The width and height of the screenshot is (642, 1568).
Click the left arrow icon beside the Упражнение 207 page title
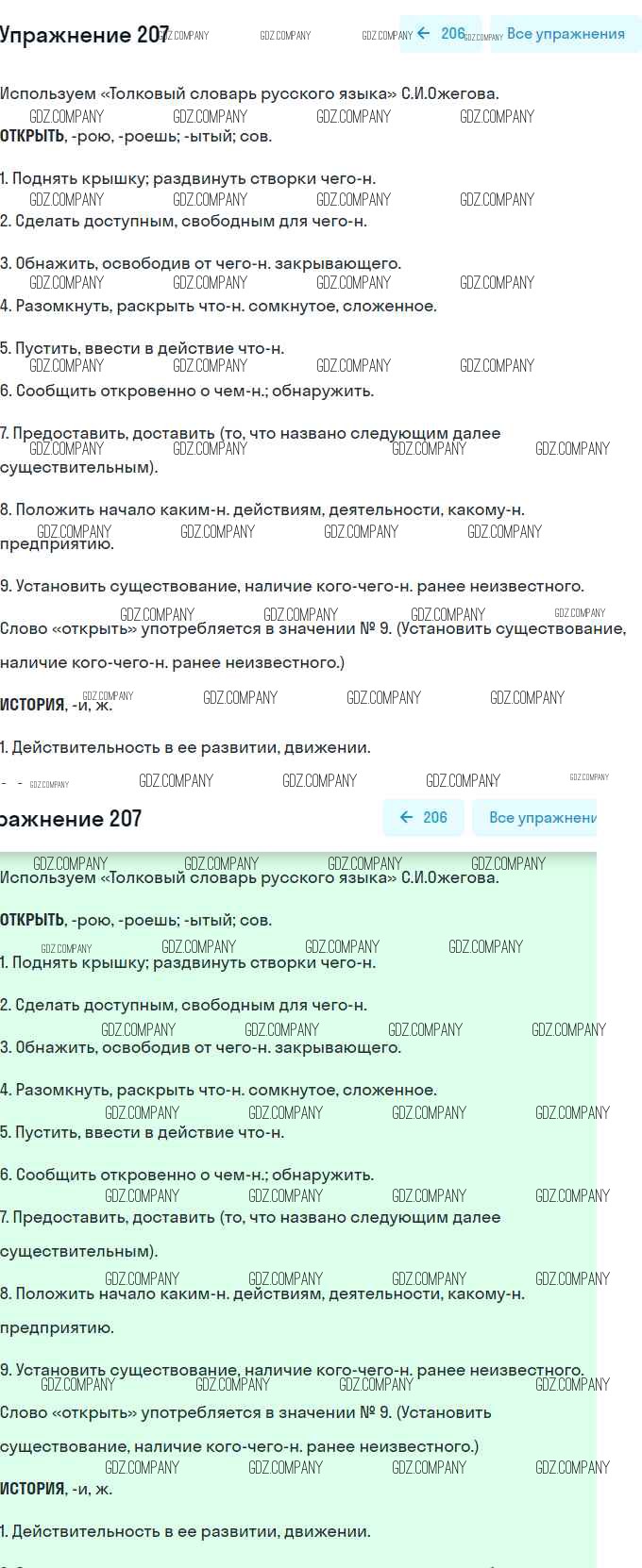pos(424,33)
